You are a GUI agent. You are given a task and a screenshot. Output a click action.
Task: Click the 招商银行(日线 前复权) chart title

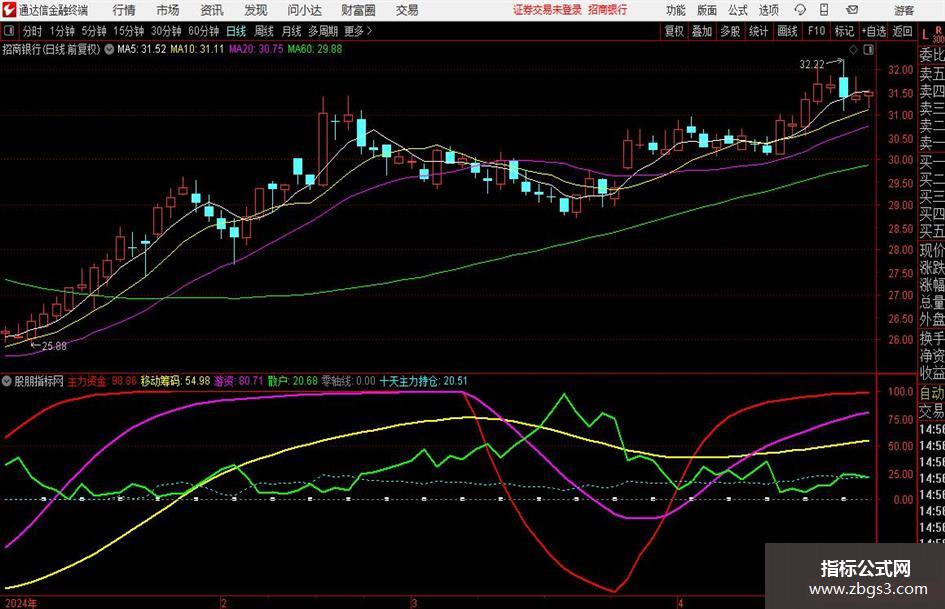(51, 49)
